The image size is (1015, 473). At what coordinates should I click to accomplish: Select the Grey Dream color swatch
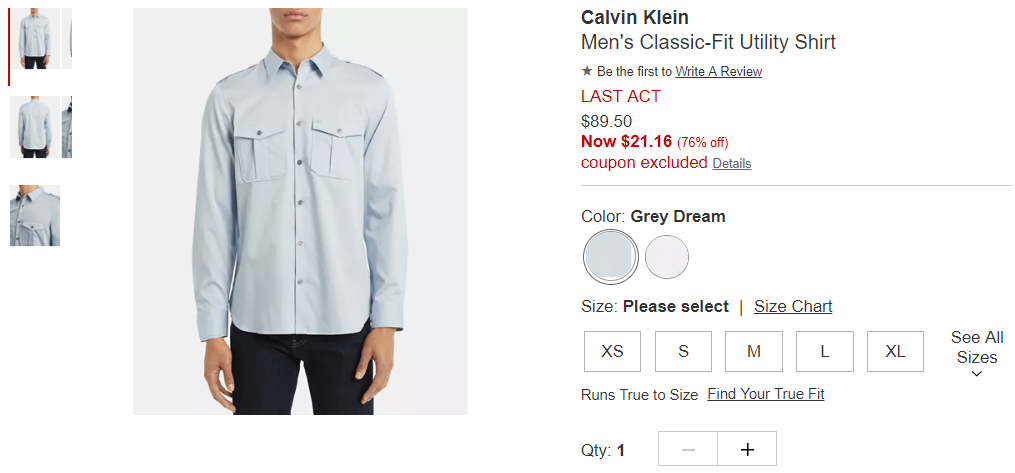(x=610, y=257)
